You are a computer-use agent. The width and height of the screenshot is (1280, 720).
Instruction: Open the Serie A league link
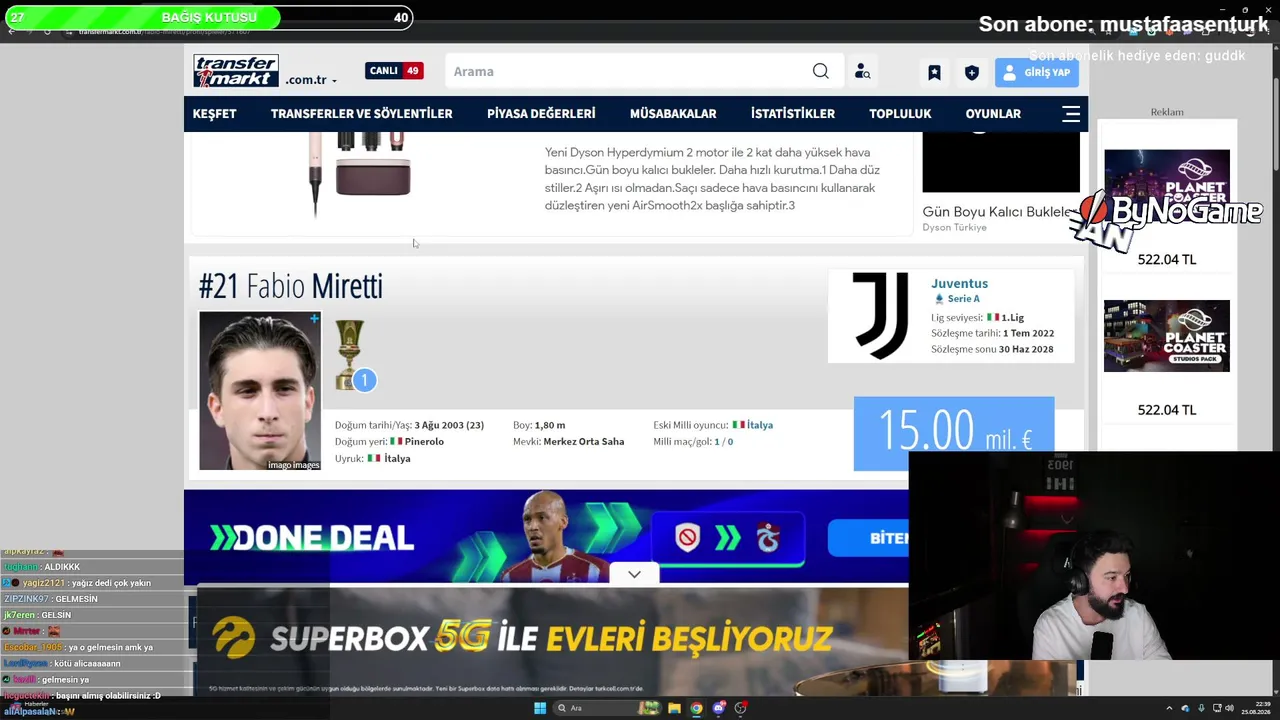click(964, 299)
